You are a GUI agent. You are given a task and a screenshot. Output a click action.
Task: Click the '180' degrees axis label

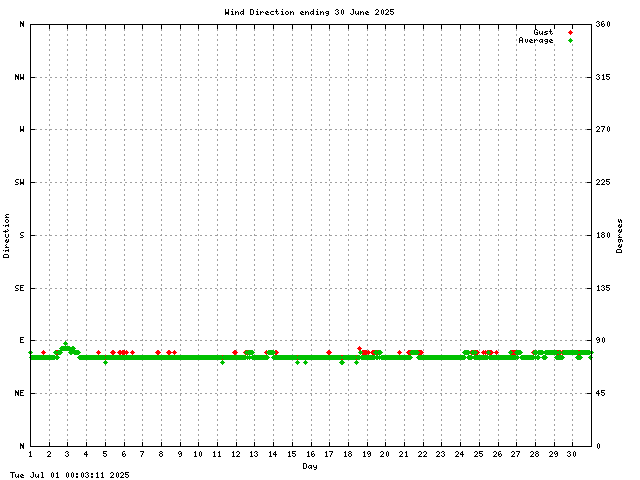603,235
